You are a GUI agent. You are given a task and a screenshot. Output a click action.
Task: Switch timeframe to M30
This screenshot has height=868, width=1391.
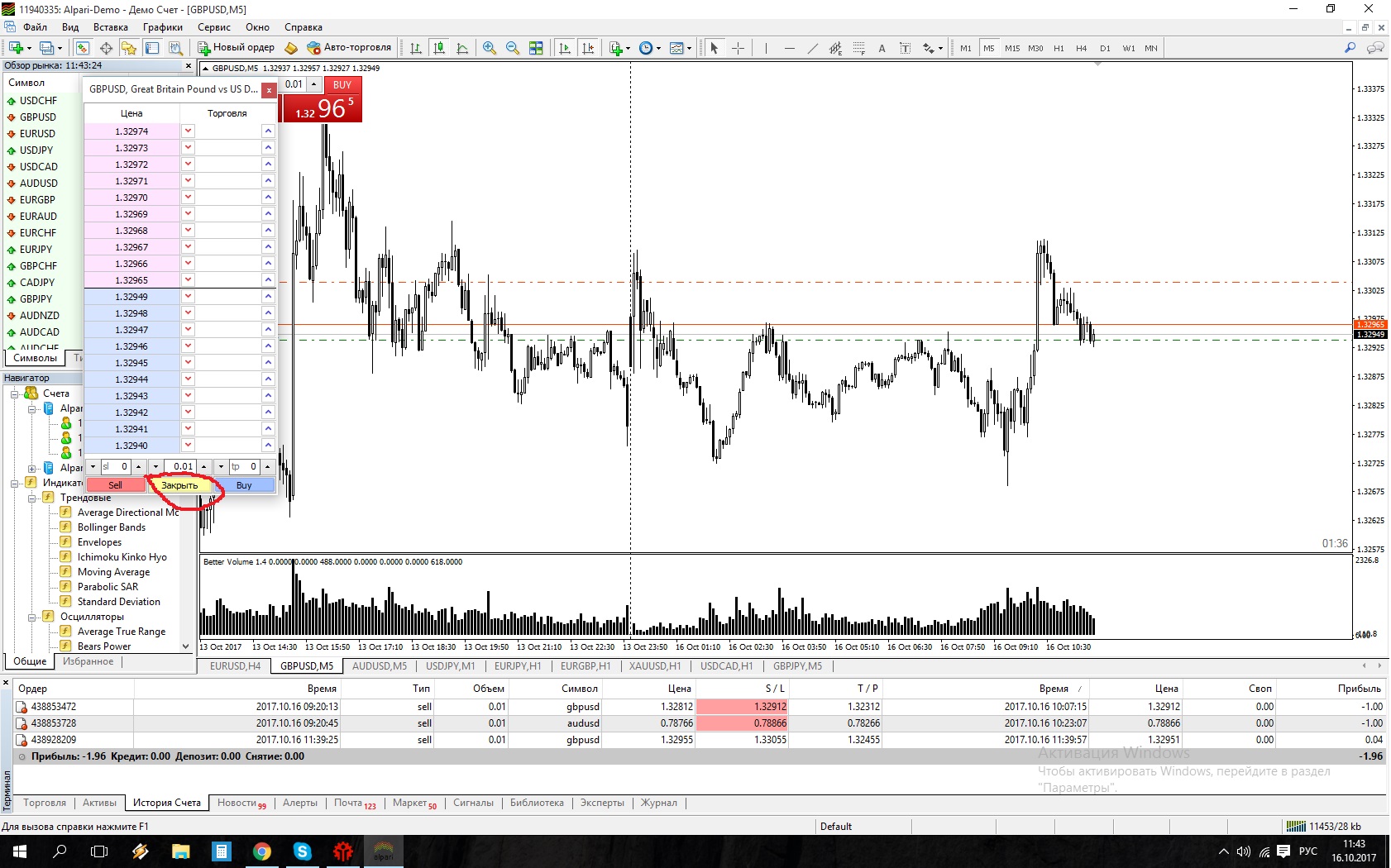coord(1035,48)
